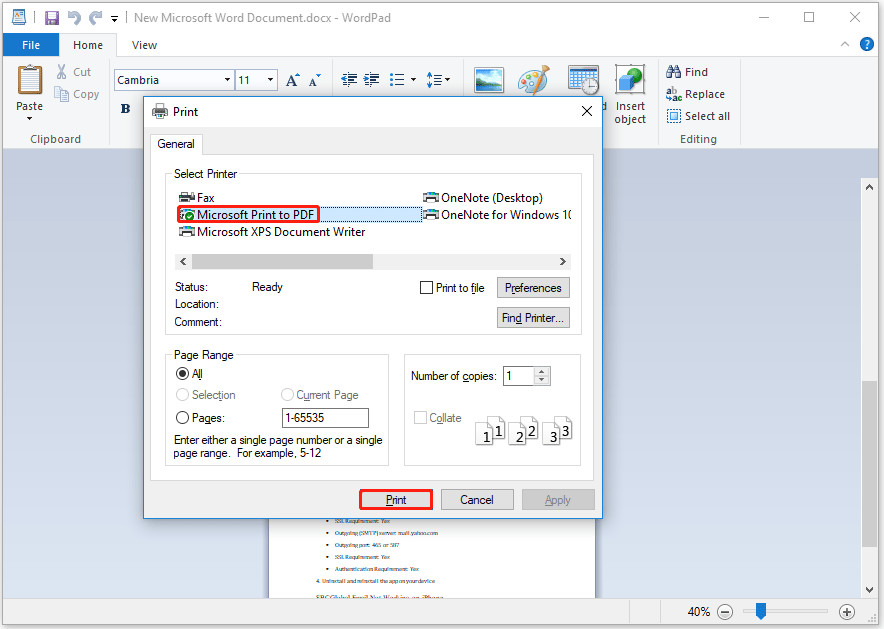
Task: Click the Paint drawing icon
Action: tap(533, 79)
